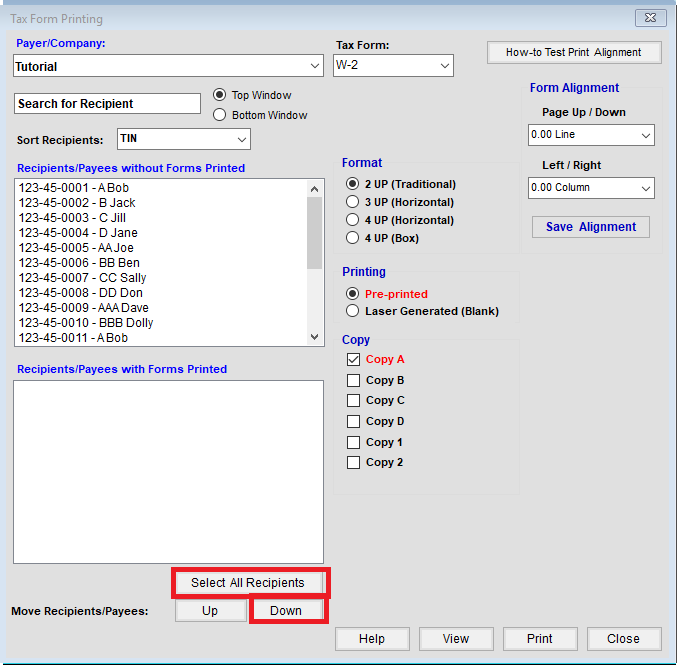Image resolution: width=680 pixels, height=668 pixels.
Task: Select recipient 123-45-0010 - BBB Dolly
Action: click(160, 323)
